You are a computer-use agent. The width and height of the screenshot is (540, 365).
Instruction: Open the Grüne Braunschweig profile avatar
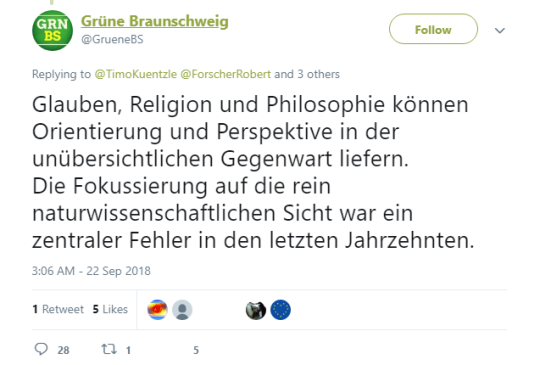(52, 30)
